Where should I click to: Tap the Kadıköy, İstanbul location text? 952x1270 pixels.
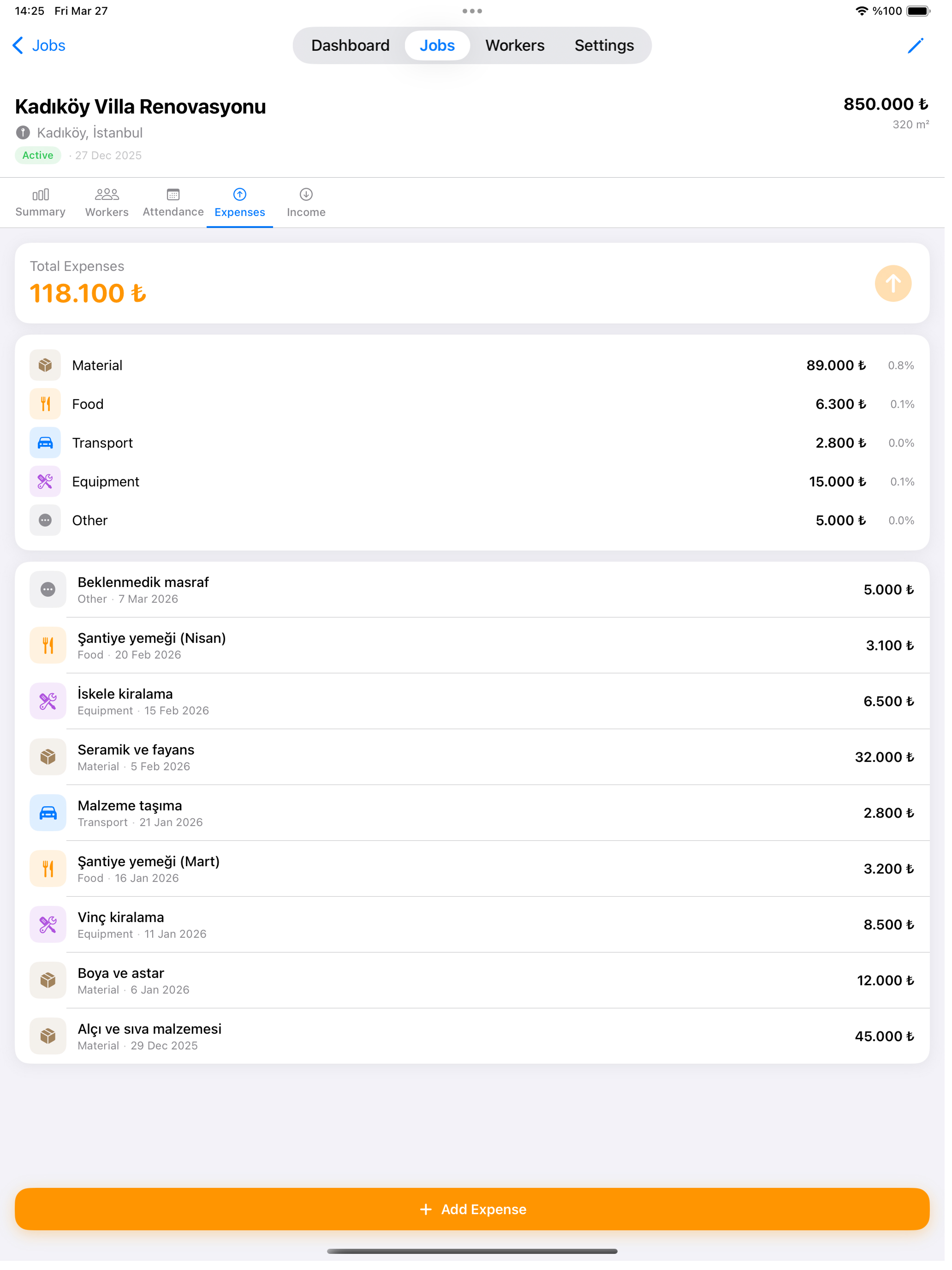click(90, 132)
